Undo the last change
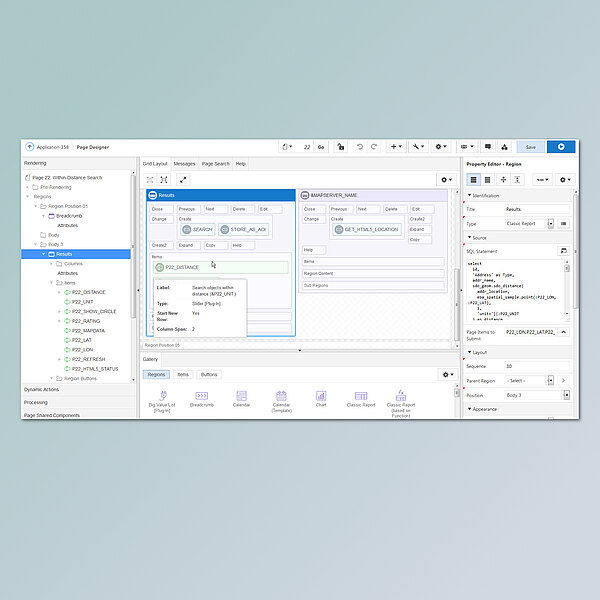The height and width of the screenshot is (600, 600). pos(360,147)
